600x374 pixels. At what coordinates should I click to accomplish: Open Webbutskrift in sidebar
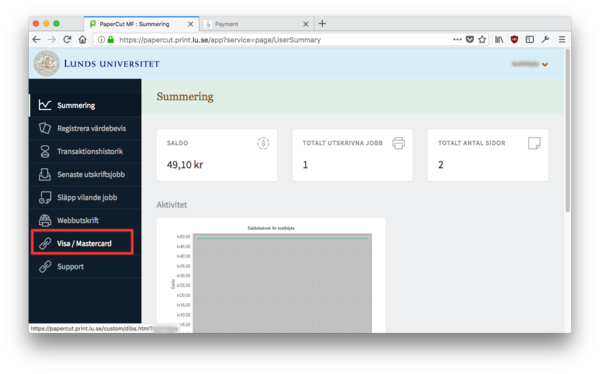tap(85, 220)
